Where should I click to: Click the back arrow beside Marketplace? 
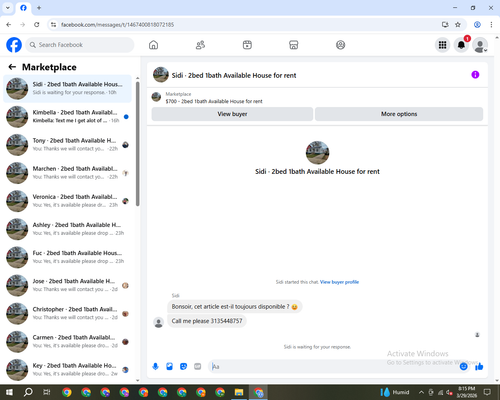(x=12, y=67)
